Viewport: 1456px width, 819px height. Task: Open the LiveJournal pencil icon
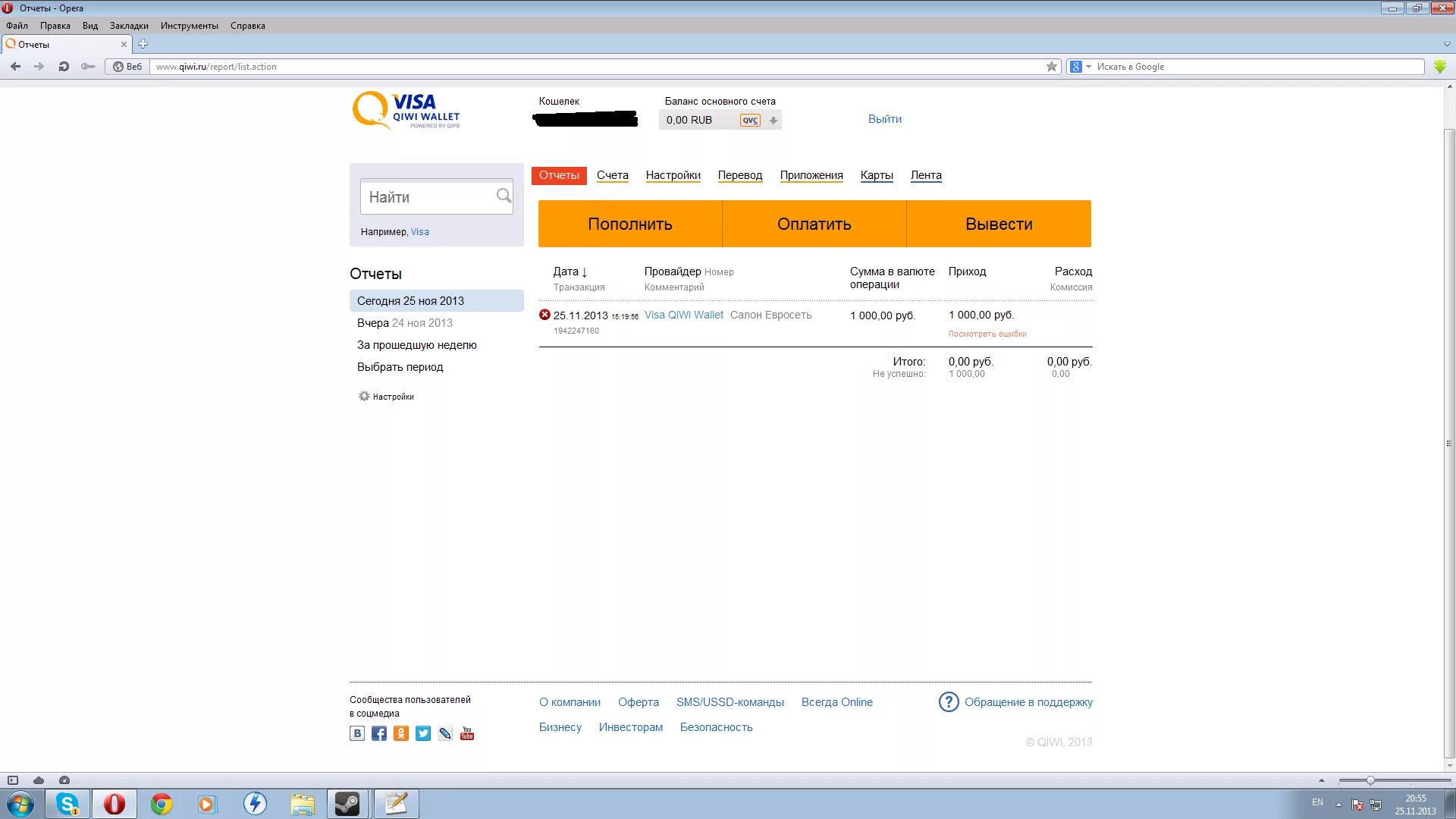pyautogui.click(x=445, y=733)
